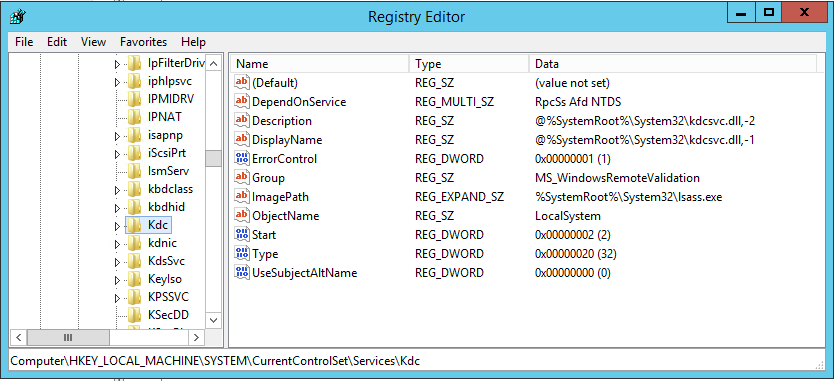Image resolution: width=835 pixels, height=381 pixels.
Task: Click the isapnp folder icon
Action: [135, 135]
